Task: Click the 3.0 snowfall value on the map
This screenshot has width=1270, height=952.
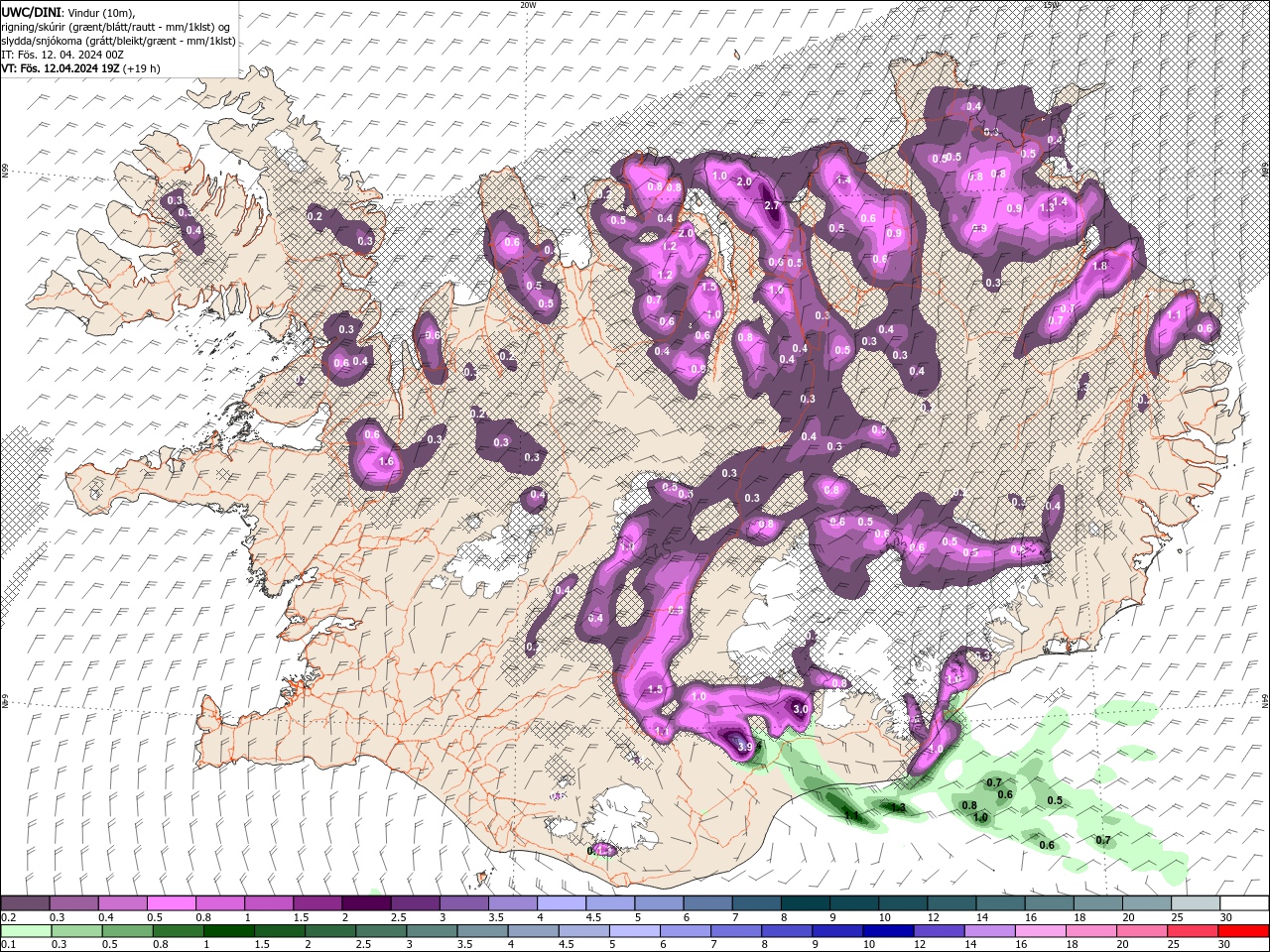Action: pyautogui.click(x=802, y=709)
